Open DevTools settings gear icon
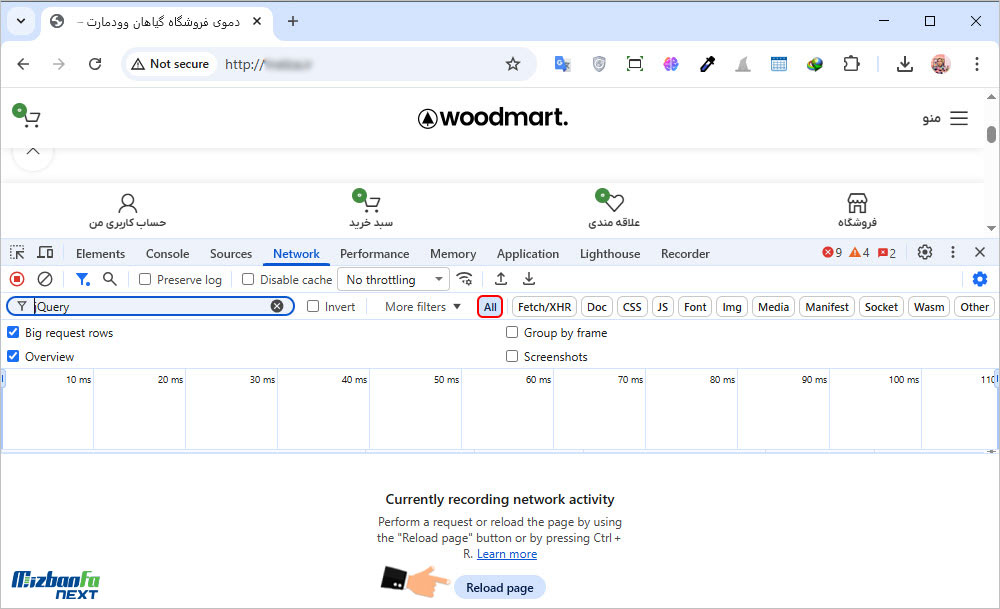This screenshot has width=1000, height=609. 925,253
